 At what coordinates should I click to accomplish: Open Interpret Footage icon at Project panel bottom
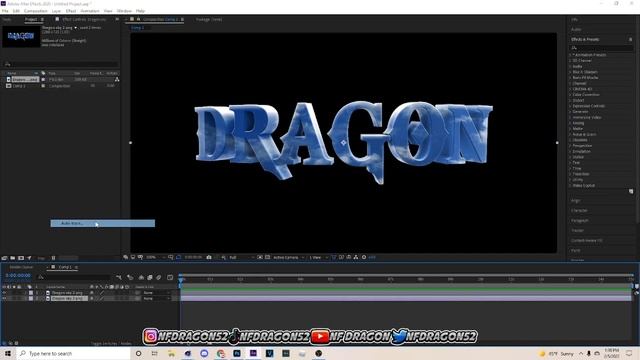pos(4,258)
